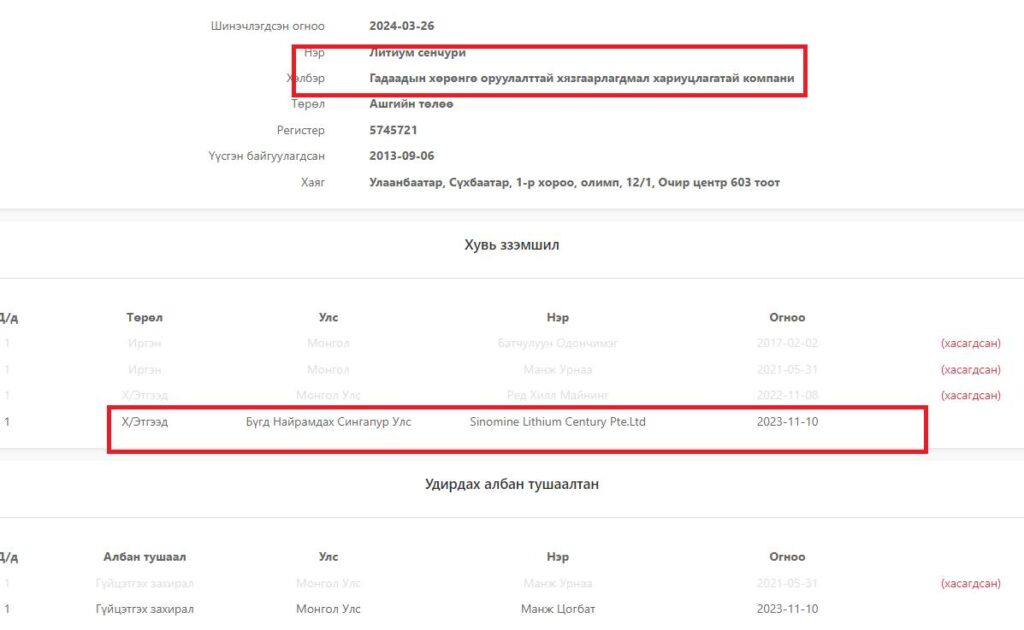The image size is (1024, 630).
Task: Click the shareholder date 2023-11-10
Action: (787, 422)
